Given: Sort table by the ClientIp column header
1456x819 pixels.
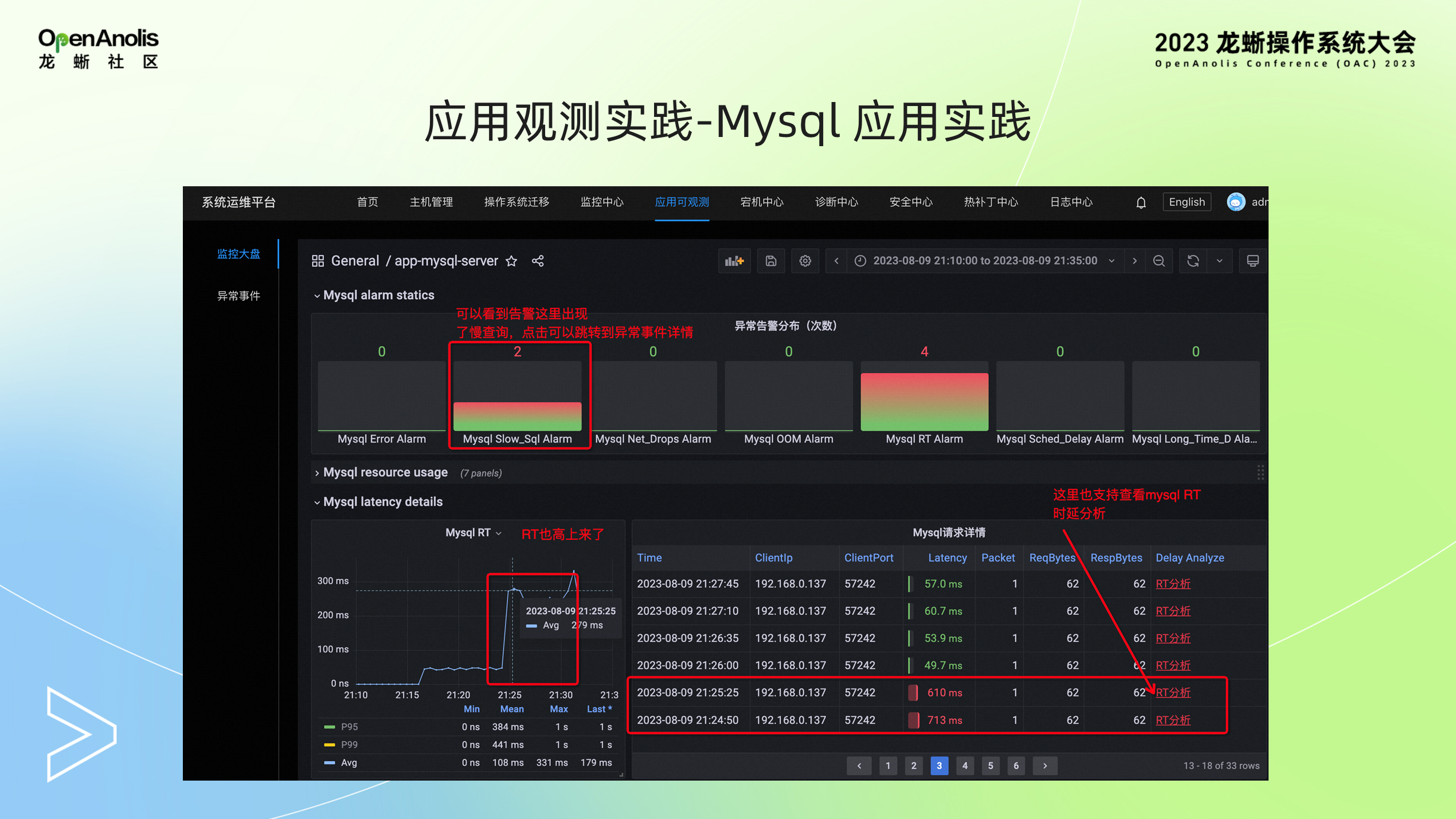Looking at the screenshot, I should 773,558.
